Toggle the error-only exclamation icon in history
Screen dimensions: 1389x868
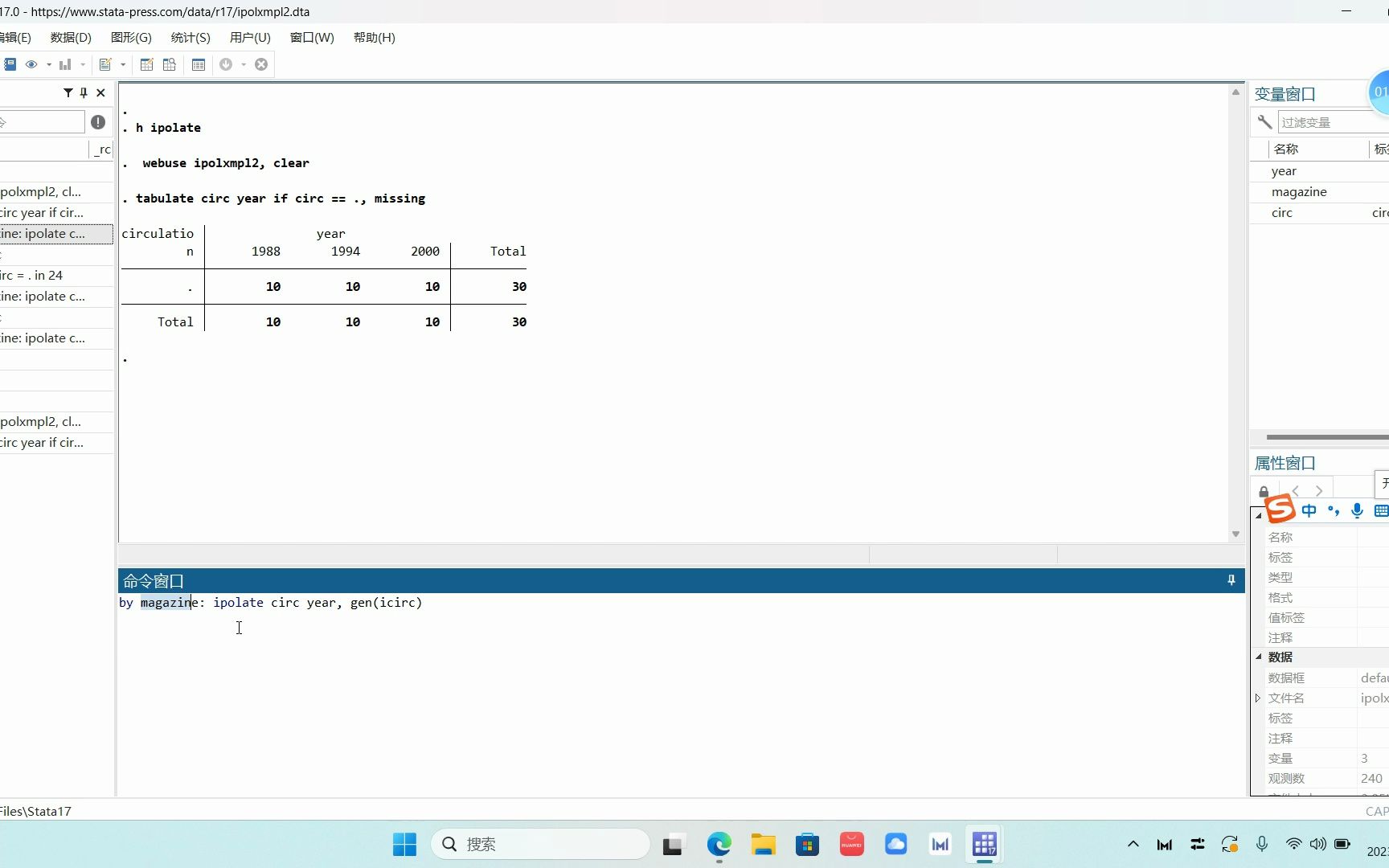click(98, 122)
